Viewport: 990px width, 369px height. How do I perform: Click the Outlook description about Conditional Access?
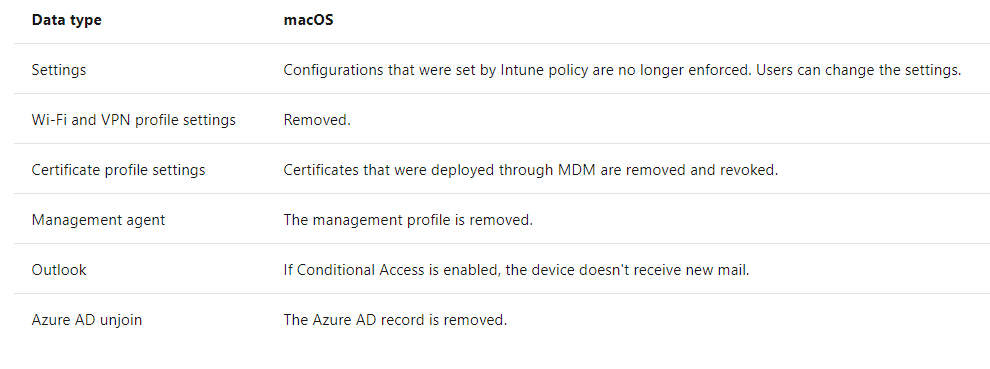516,270
